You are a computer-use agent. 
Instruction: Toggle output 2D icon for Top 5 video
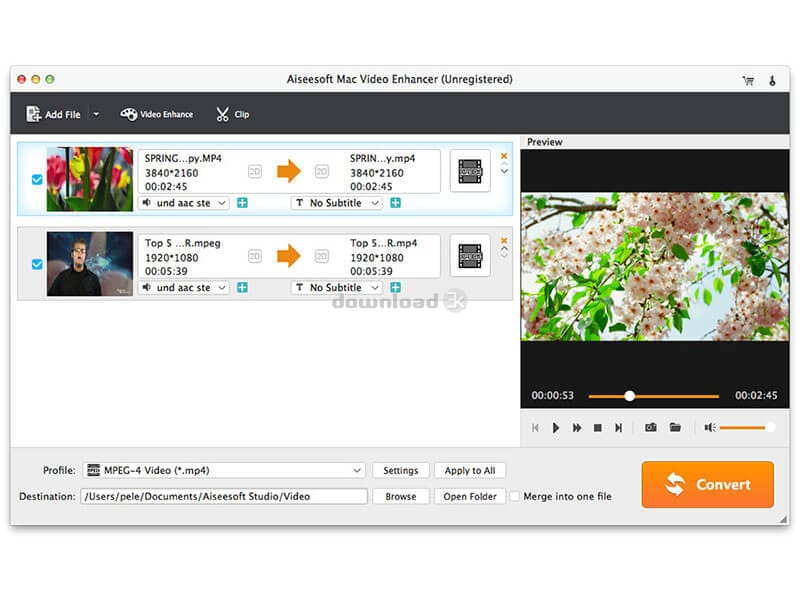point(321,256)
